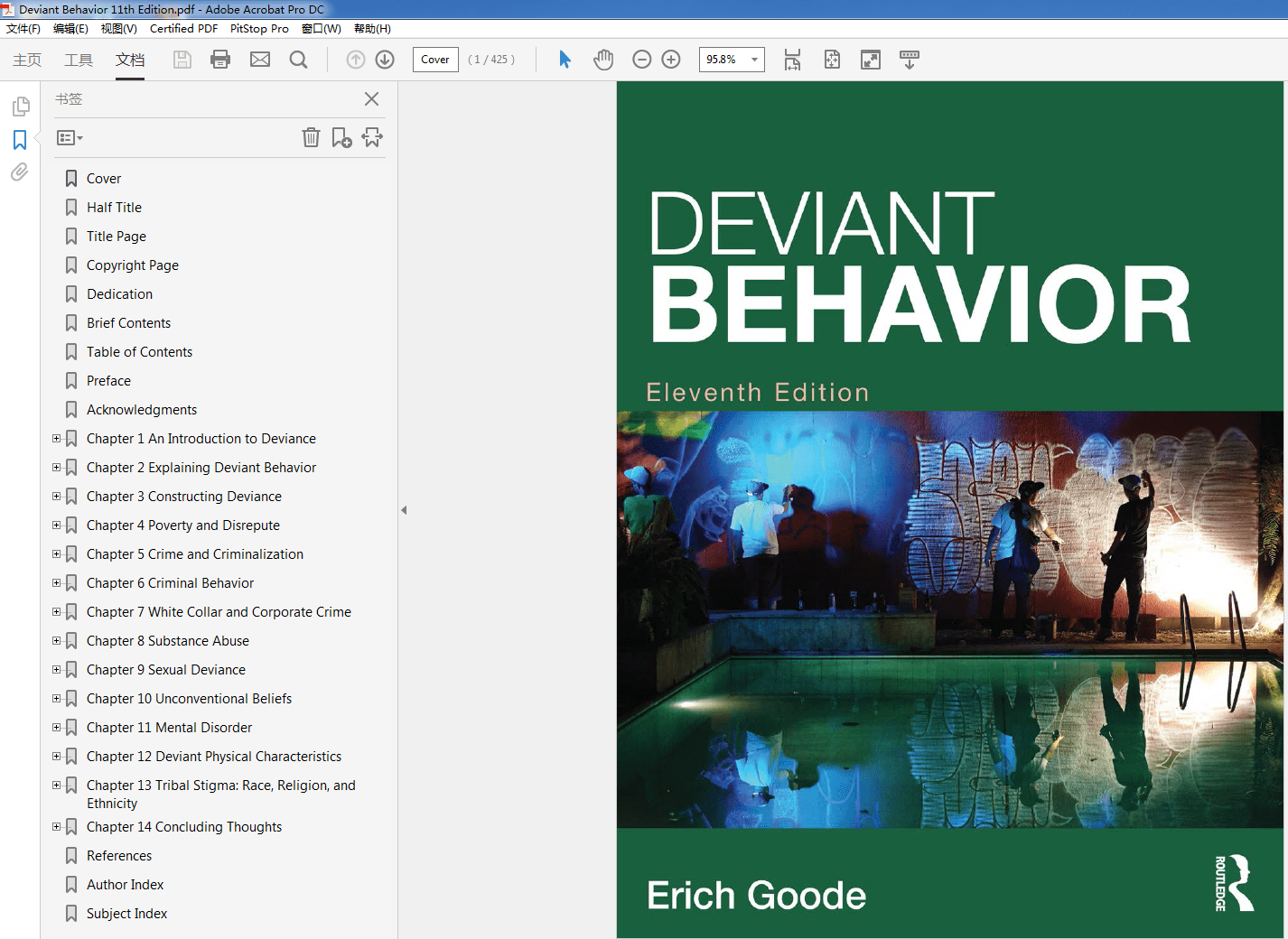The height and width of the screenshot is (939, 1288).
Task: Select the Hand pan tool
Action: point(603,60)
